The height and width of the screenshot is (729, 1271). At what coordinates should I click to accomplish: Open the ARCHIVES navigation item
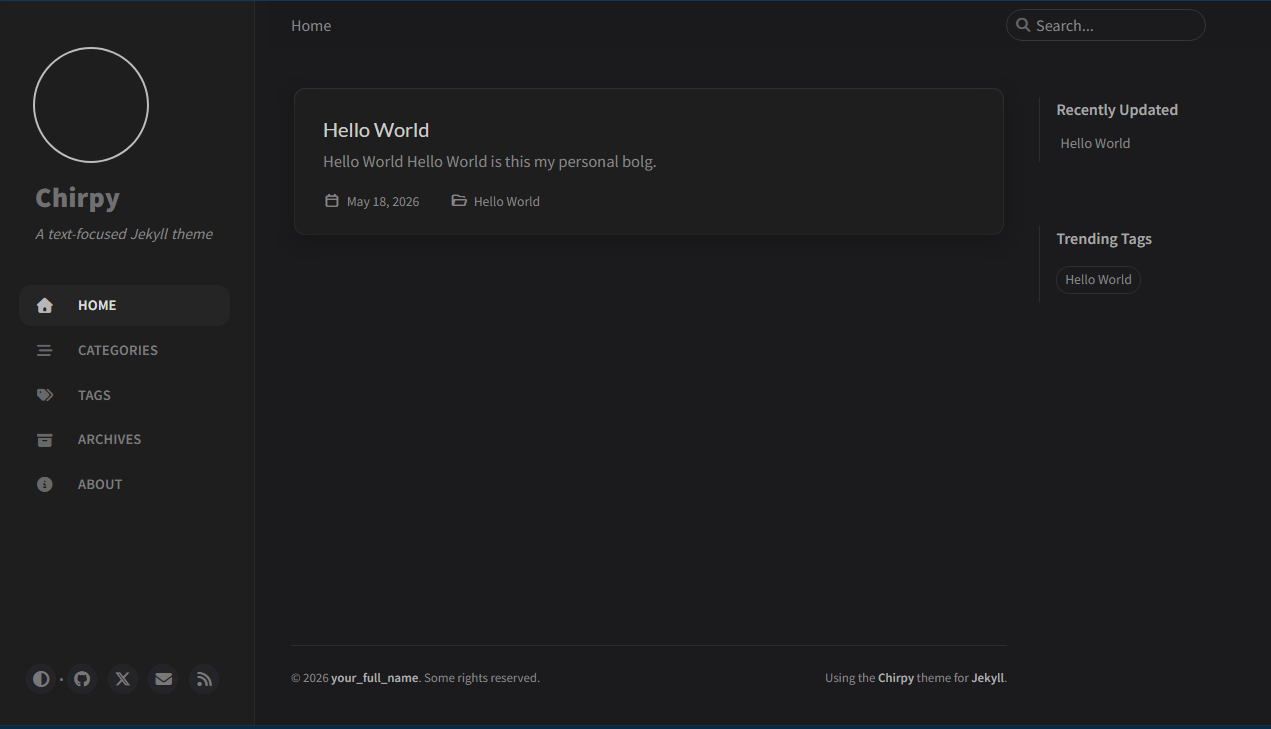click(x=125, y=440)
